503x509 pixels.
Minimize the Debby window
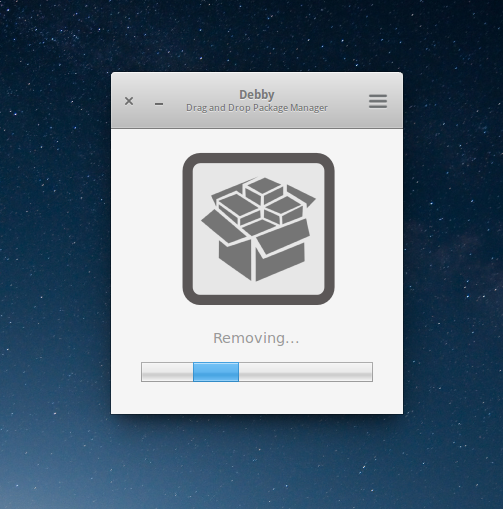point(159,104)
